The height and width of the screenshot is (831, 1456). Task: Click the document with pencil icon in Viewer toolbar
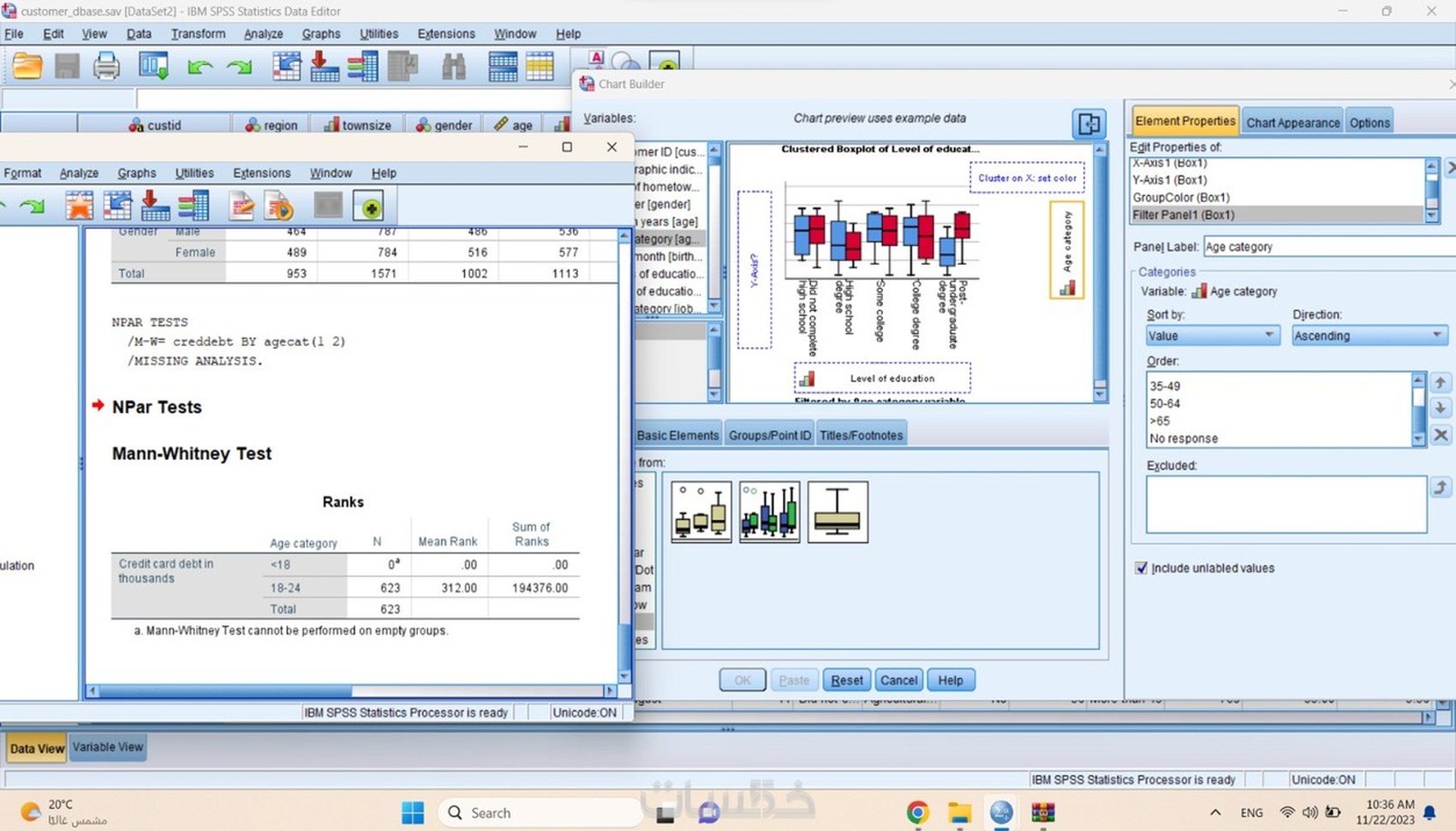pyautogui.click(x=242, y=206)
